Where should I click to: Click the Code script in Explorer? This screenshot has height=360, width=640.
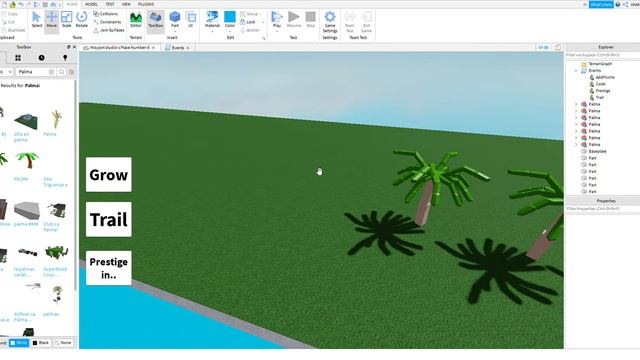pyautogui.click(x=600, y=84)
